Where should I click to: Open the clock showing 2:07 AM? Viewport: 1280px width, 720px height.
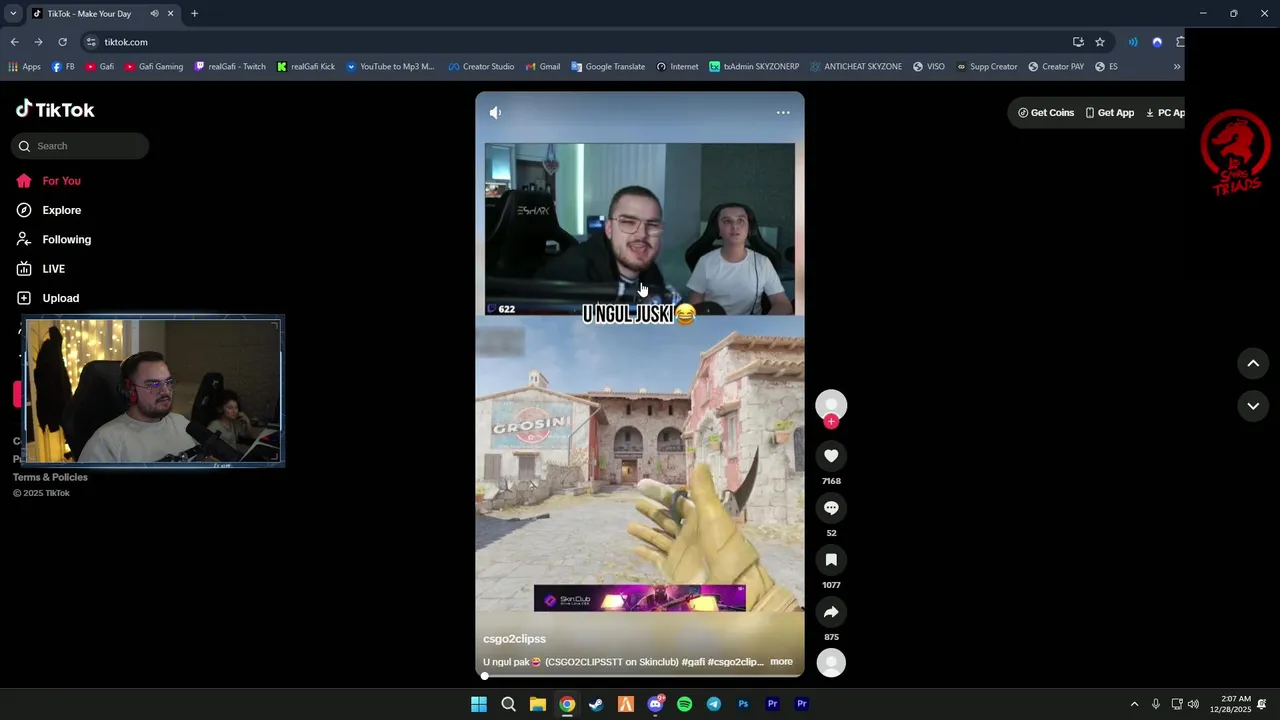pos(1230,704)
